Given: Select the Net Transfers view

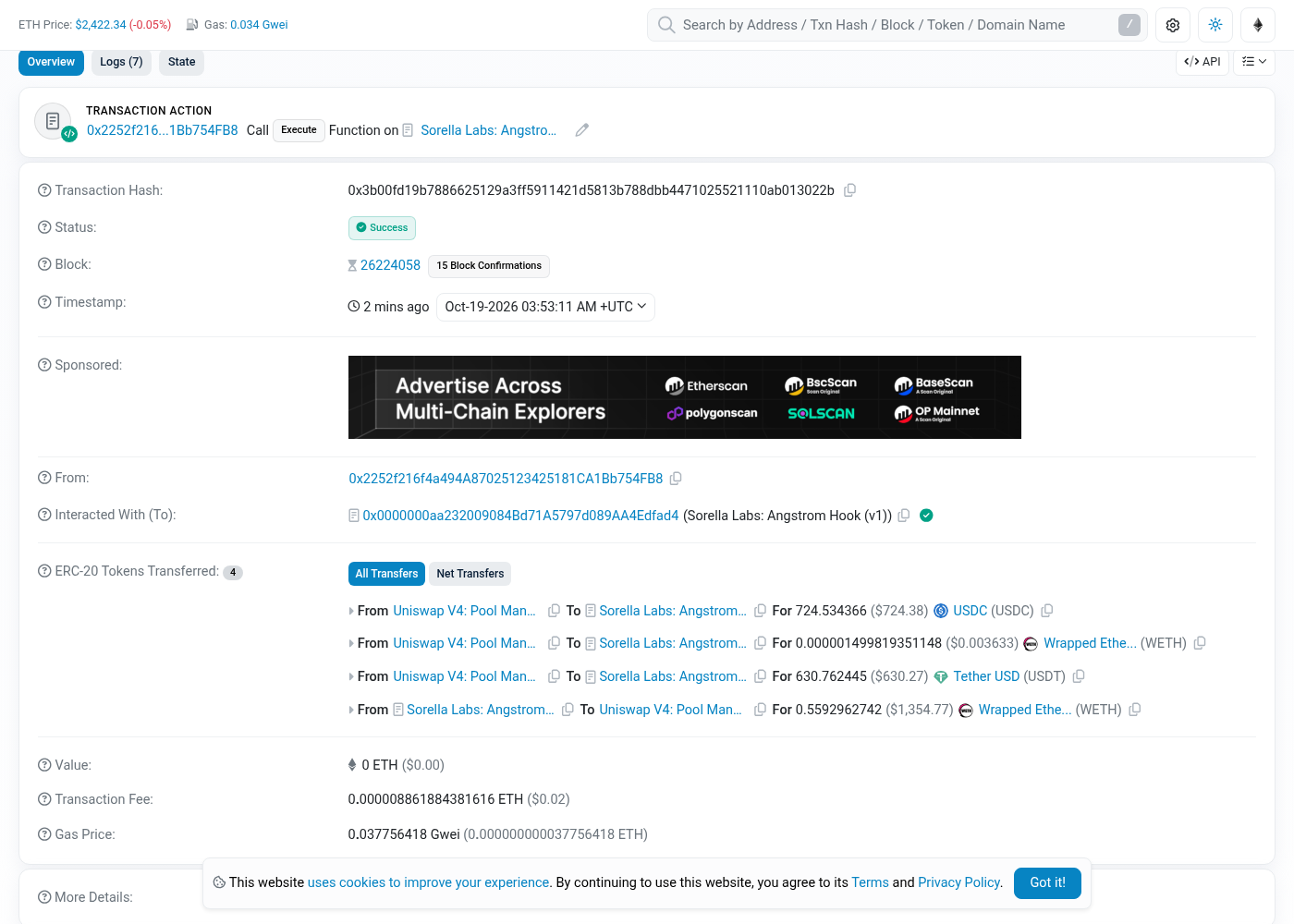Looking at the screenshot, I should pos(470,574).
